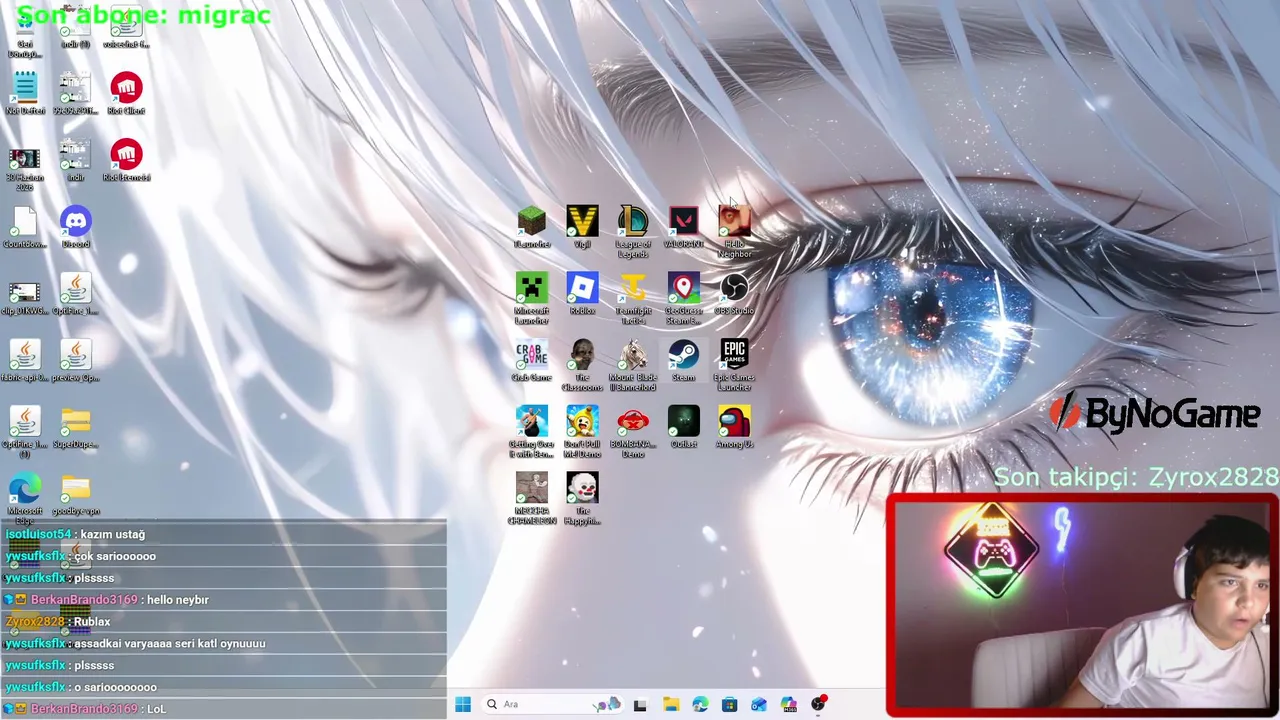Launch Steam from the desktop
This screenshot has width=1280, height=720.
point(684,355)
